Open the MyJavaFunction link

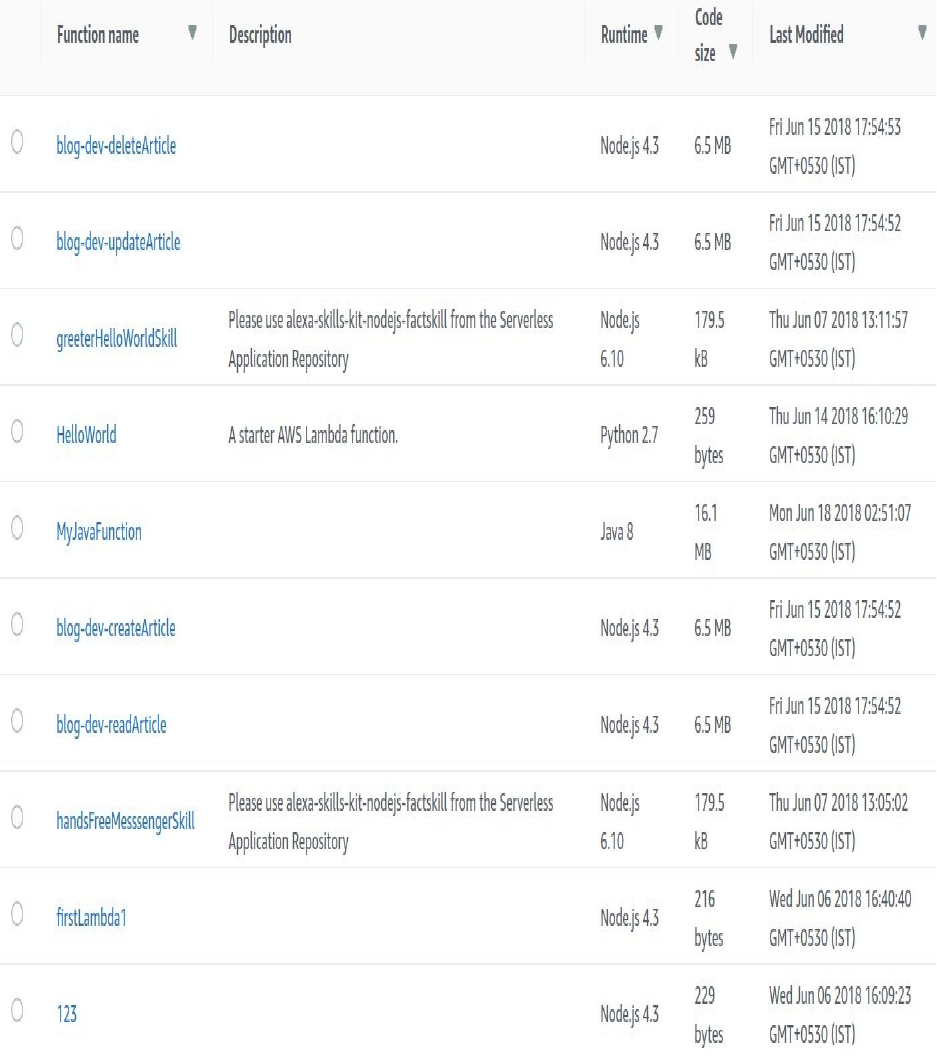(99, 532)
